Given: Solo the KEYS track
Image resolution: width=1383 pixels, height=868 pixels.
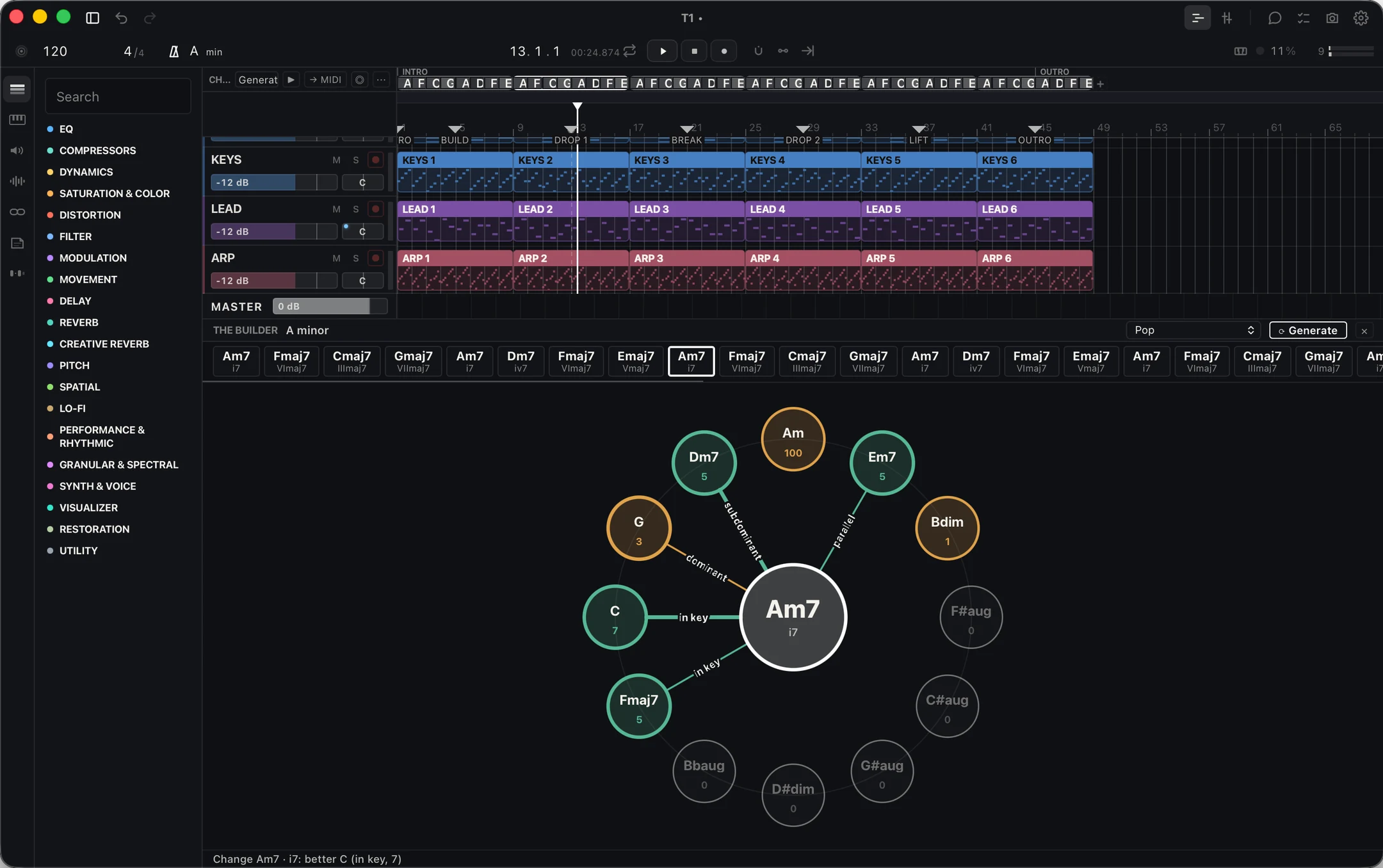Looking at the screenshot, I should (356, 160).
